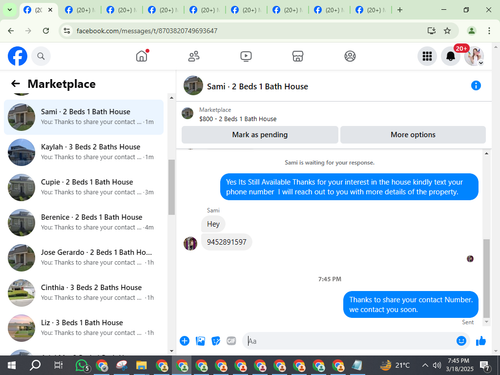
Task: Click the chat scroll up arrow
Action: pos(487,154)
